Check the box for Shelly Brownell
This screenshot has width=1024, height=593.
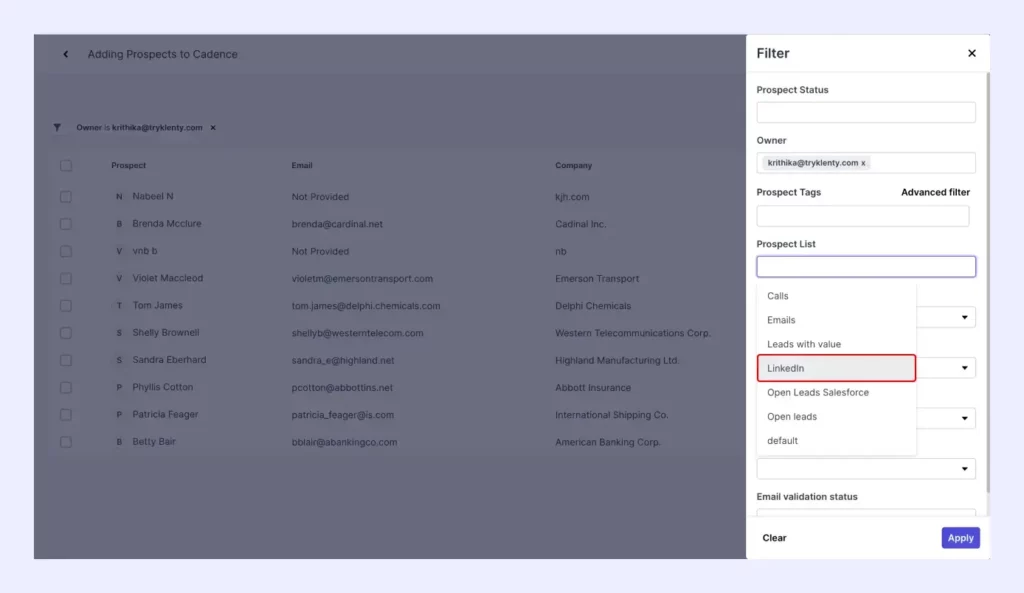(66, 333)
